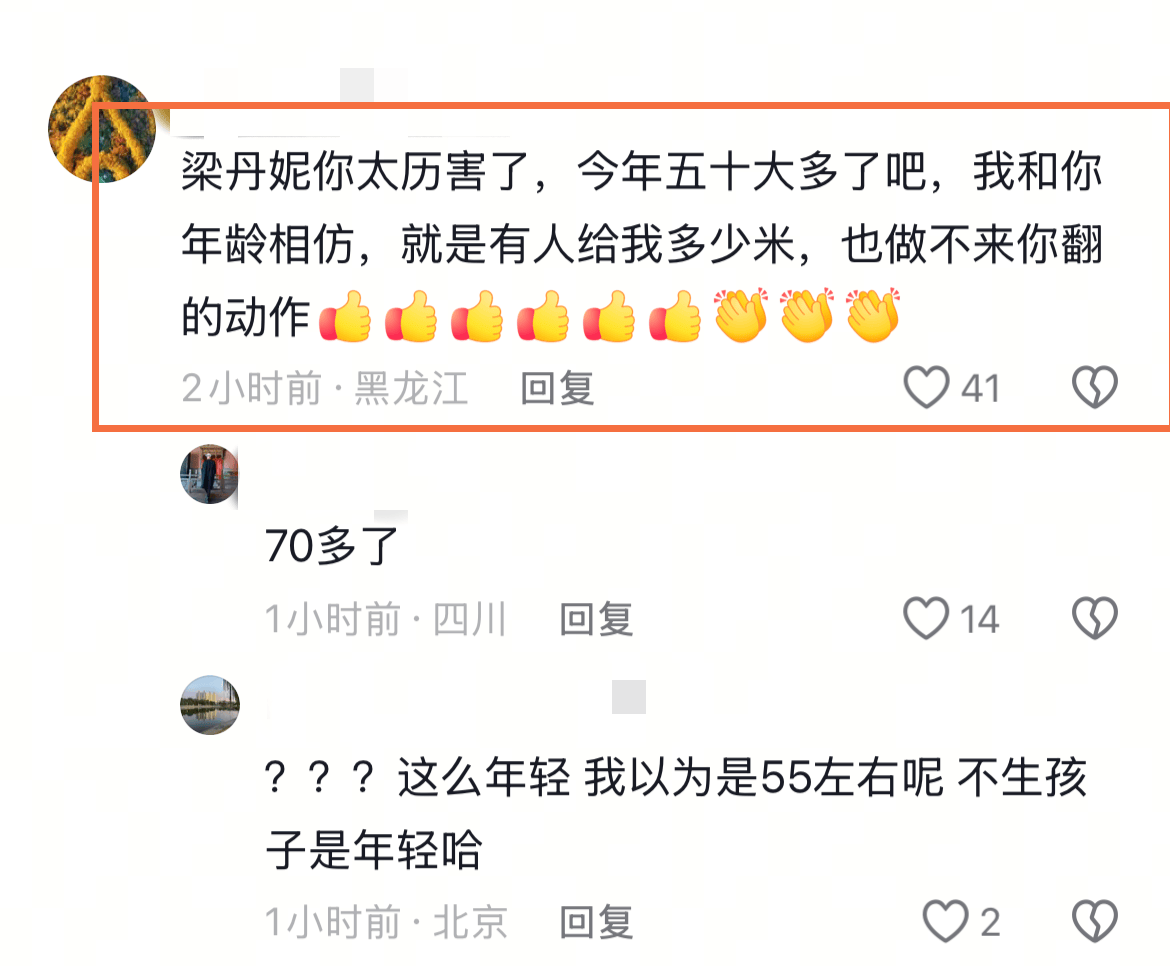Click the last clapping-hands emoji
Viewport: 1170px width, 966px height.
(873, 316)
